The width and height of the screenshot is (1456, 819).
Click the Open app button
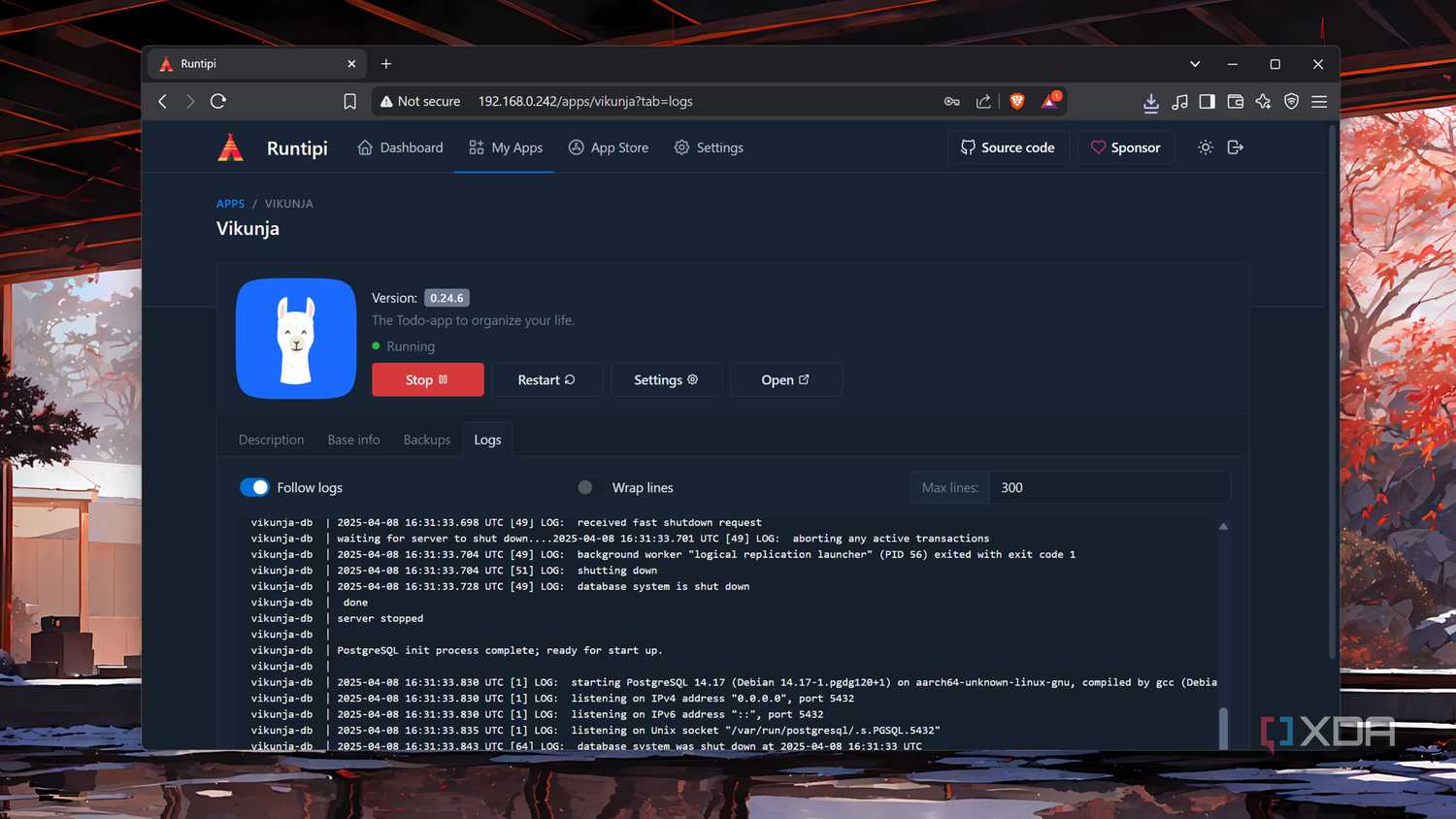click(x=785, y=379)
